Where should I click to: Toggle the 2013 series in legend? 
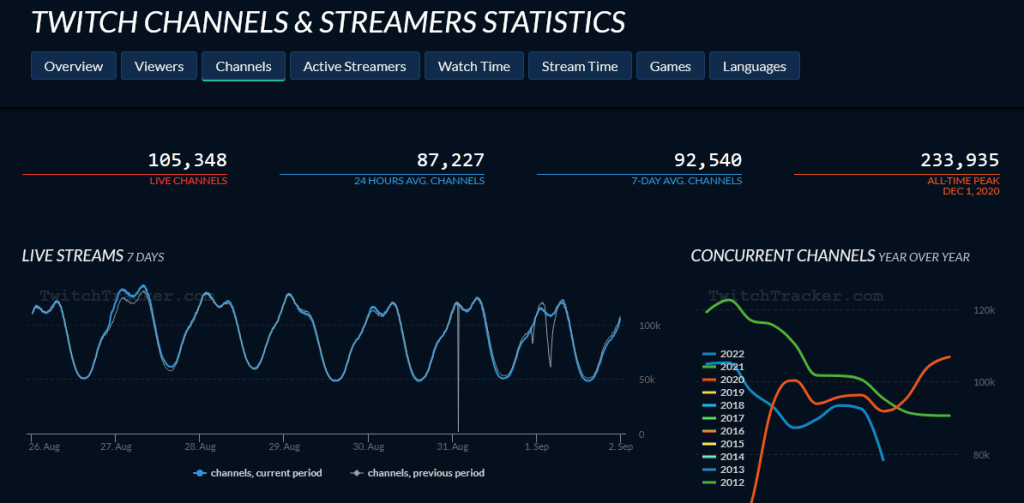point(724,469)
